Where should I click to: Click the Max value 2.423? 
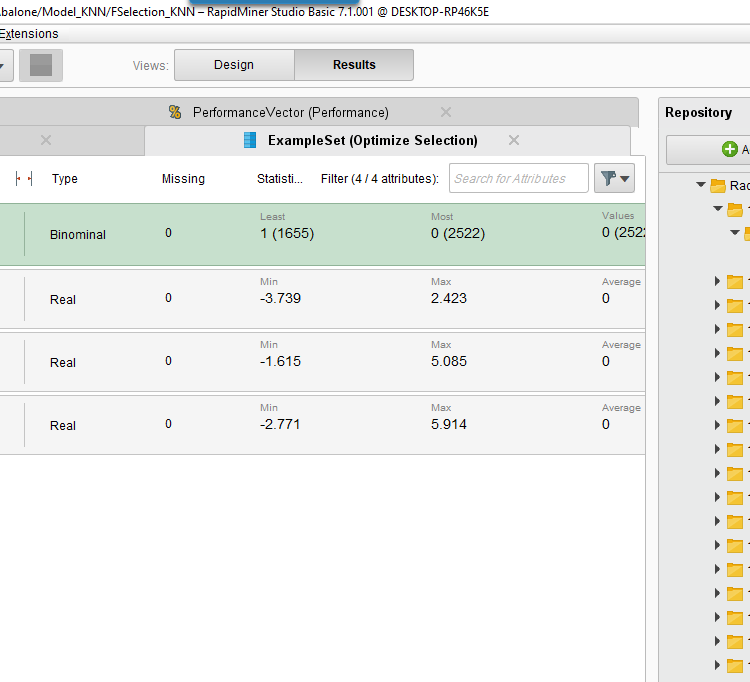point(449,298)
